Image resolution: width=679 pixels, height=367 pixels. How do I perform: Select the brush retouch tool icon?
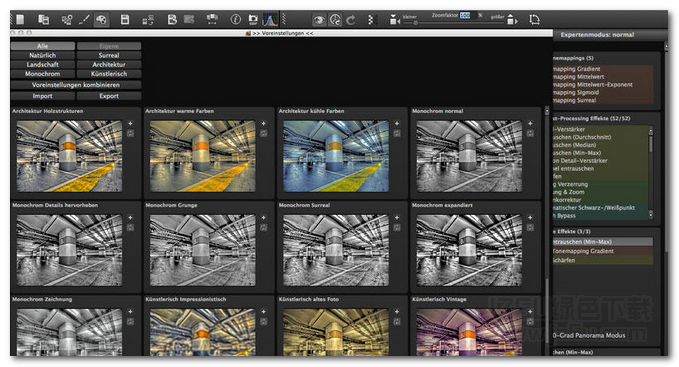pyautogui.click(x=84, y=19)
